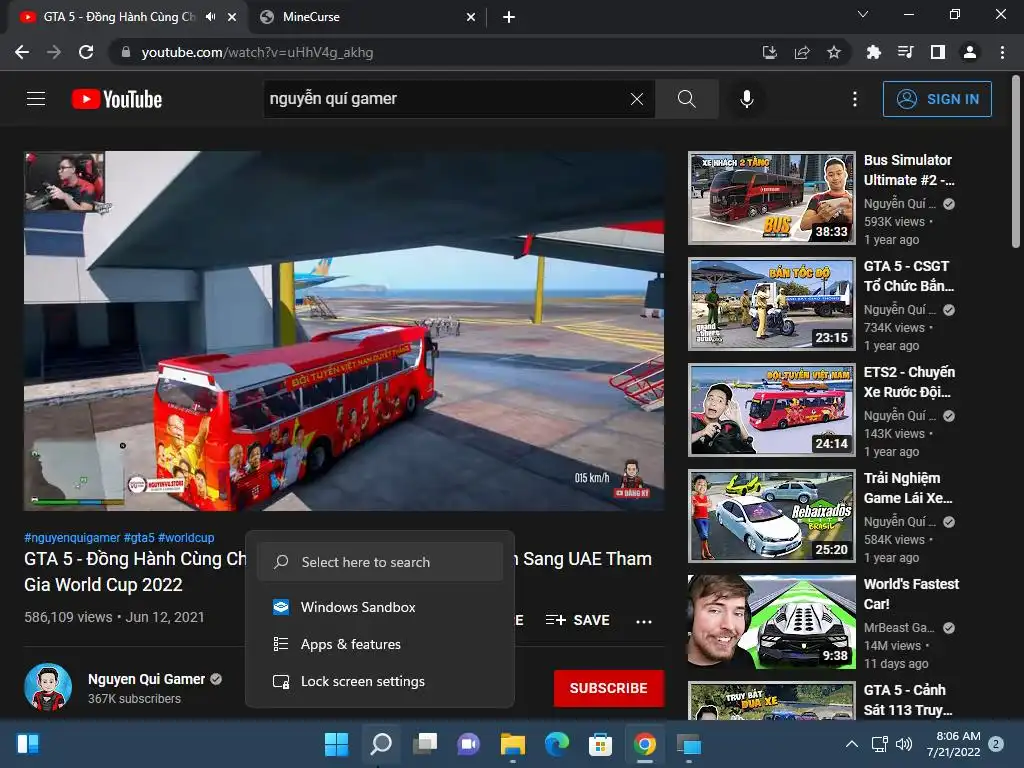
Task: Share this page via the share icon
Action: (802, 52)
